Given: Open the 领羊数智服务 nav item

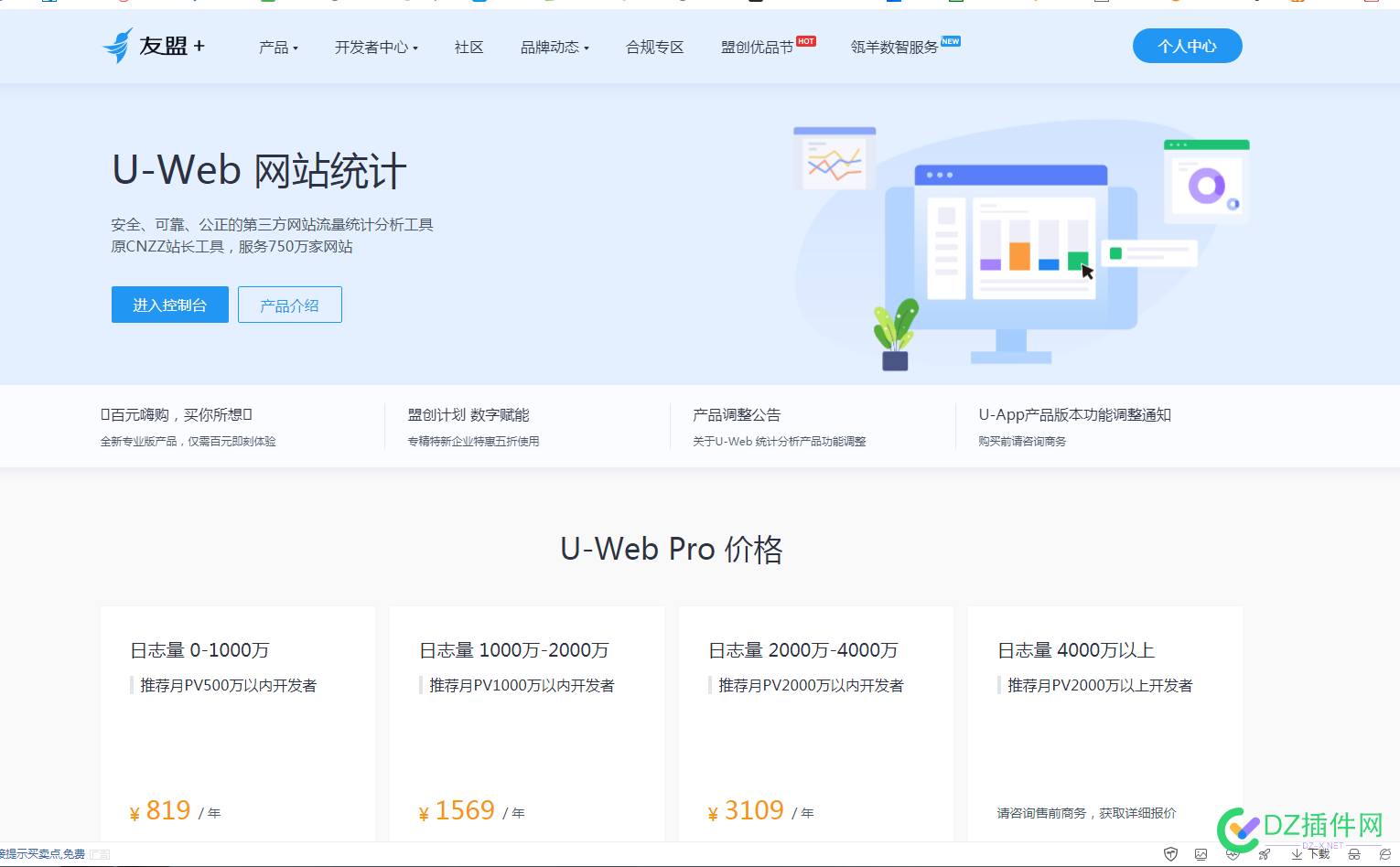Looking at the screenshot, I should tap(894, 47).
